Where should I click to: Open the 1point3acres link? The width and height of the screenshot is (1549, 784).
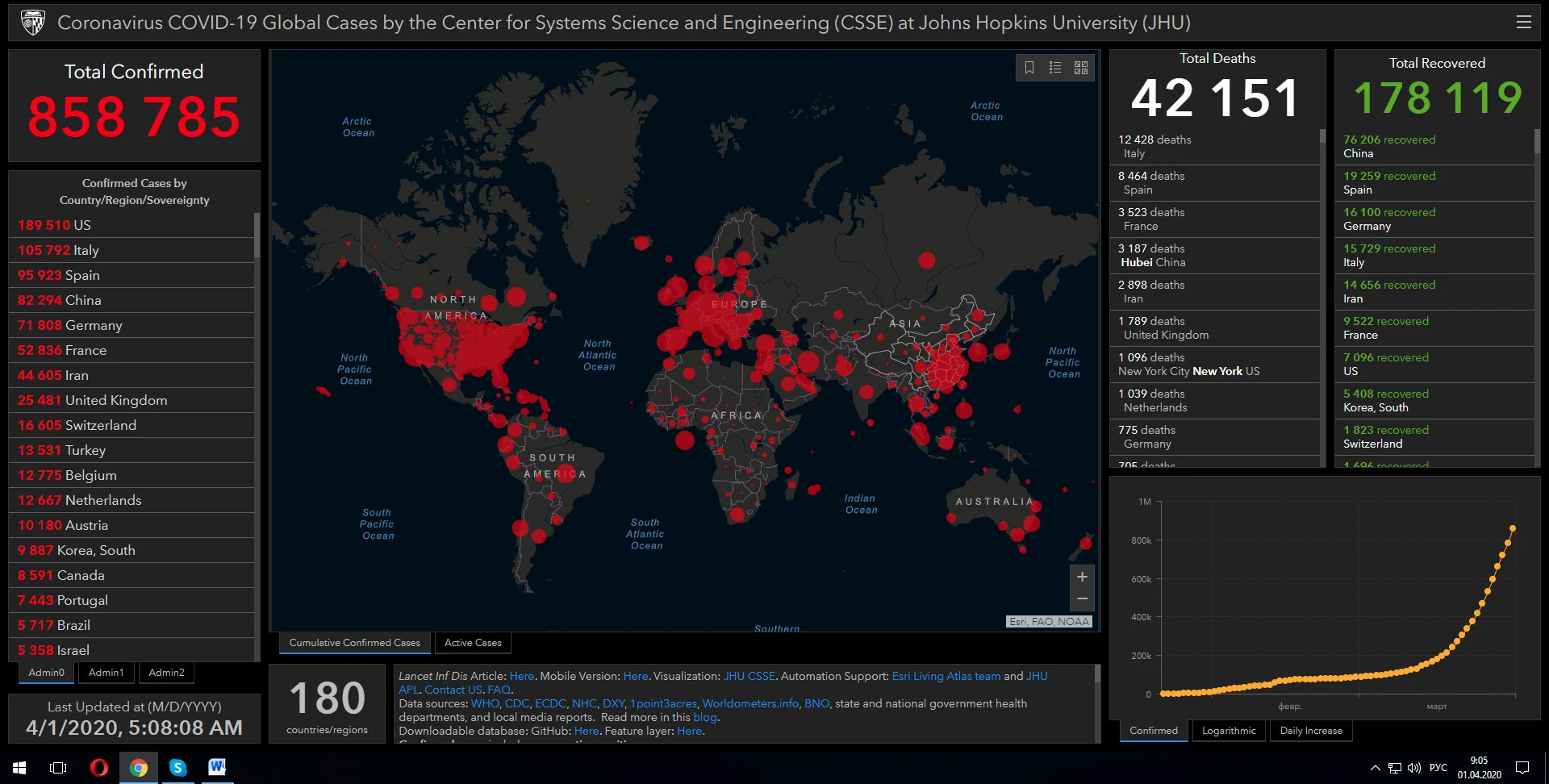point(663,703)
